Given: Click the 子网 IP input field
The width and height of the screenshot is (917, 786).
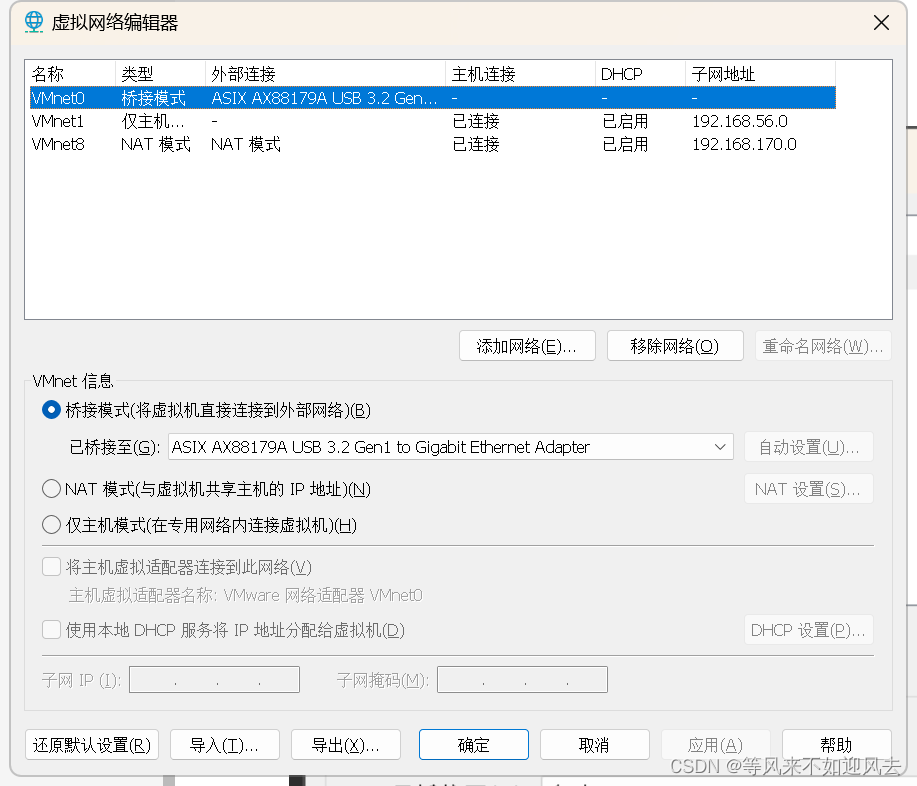Looking at the screenshot, I should pos(213,679).
